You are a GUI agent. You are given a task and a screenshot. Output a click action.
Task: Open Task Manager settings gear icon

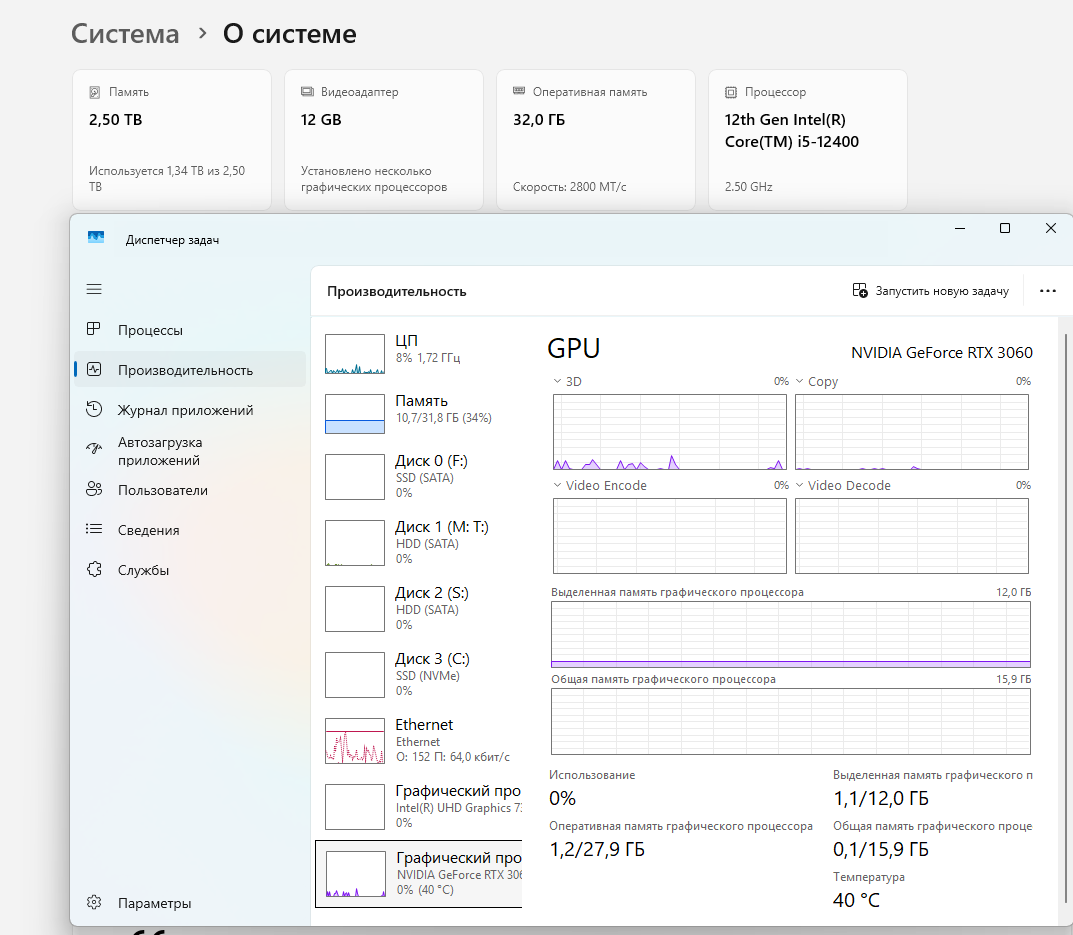pyautogui.click(x=94, y=903)
